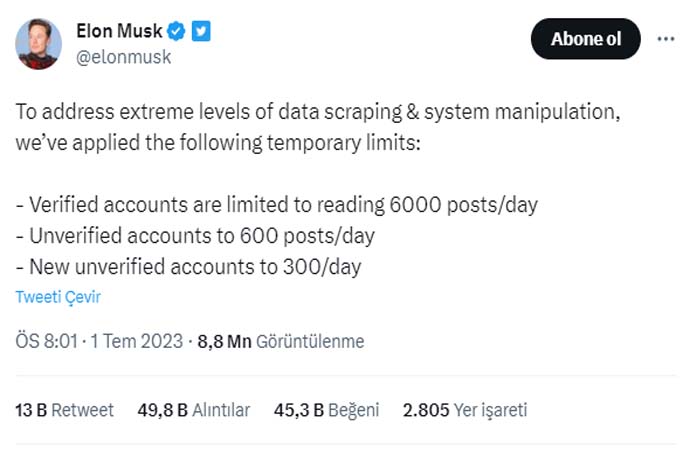Click the tweet text about data scraping
The image size is (690, 450).
(318, 127)
